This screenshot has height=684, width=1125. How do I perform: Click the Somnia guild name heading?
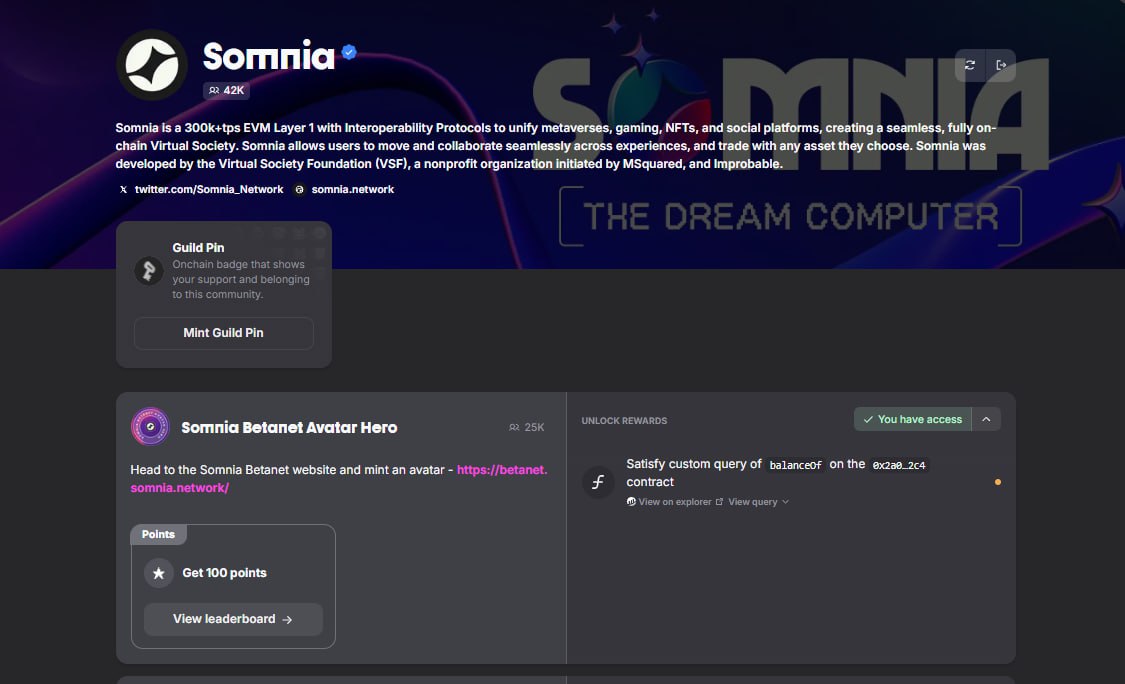[269, 56]
